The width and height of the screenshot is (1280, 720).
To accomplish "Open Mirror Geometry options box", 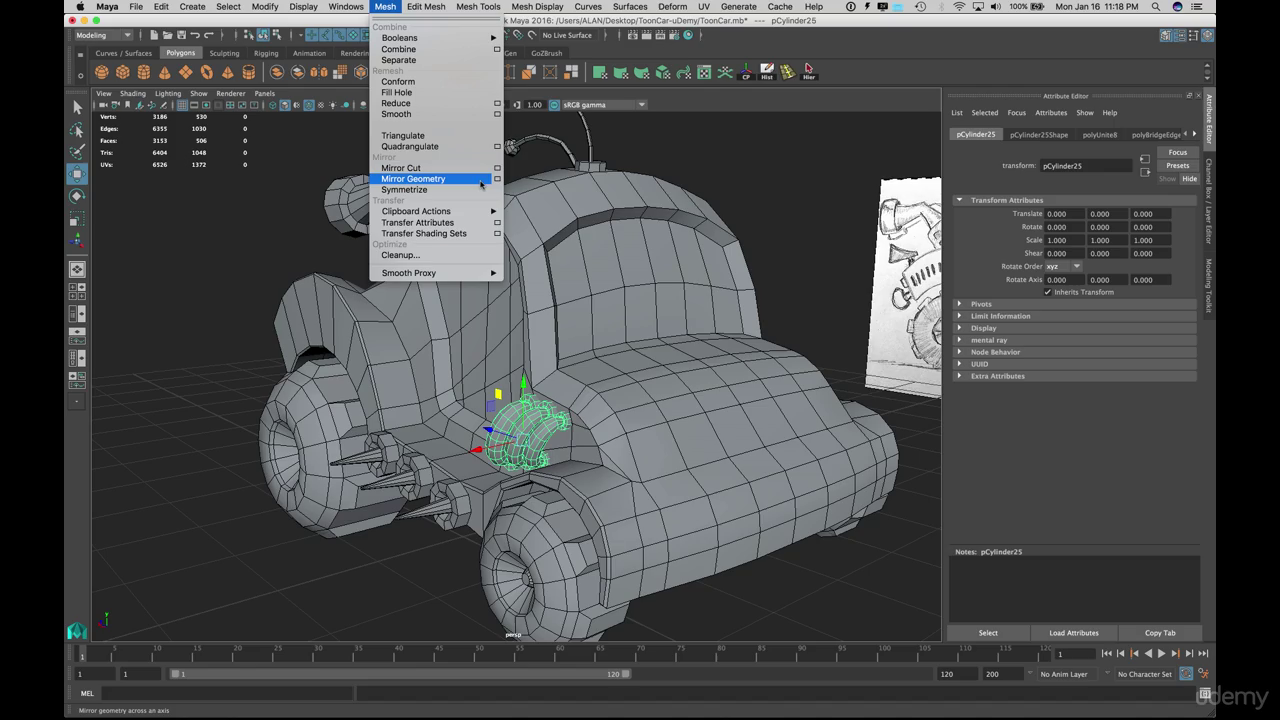I will point(497,179).
